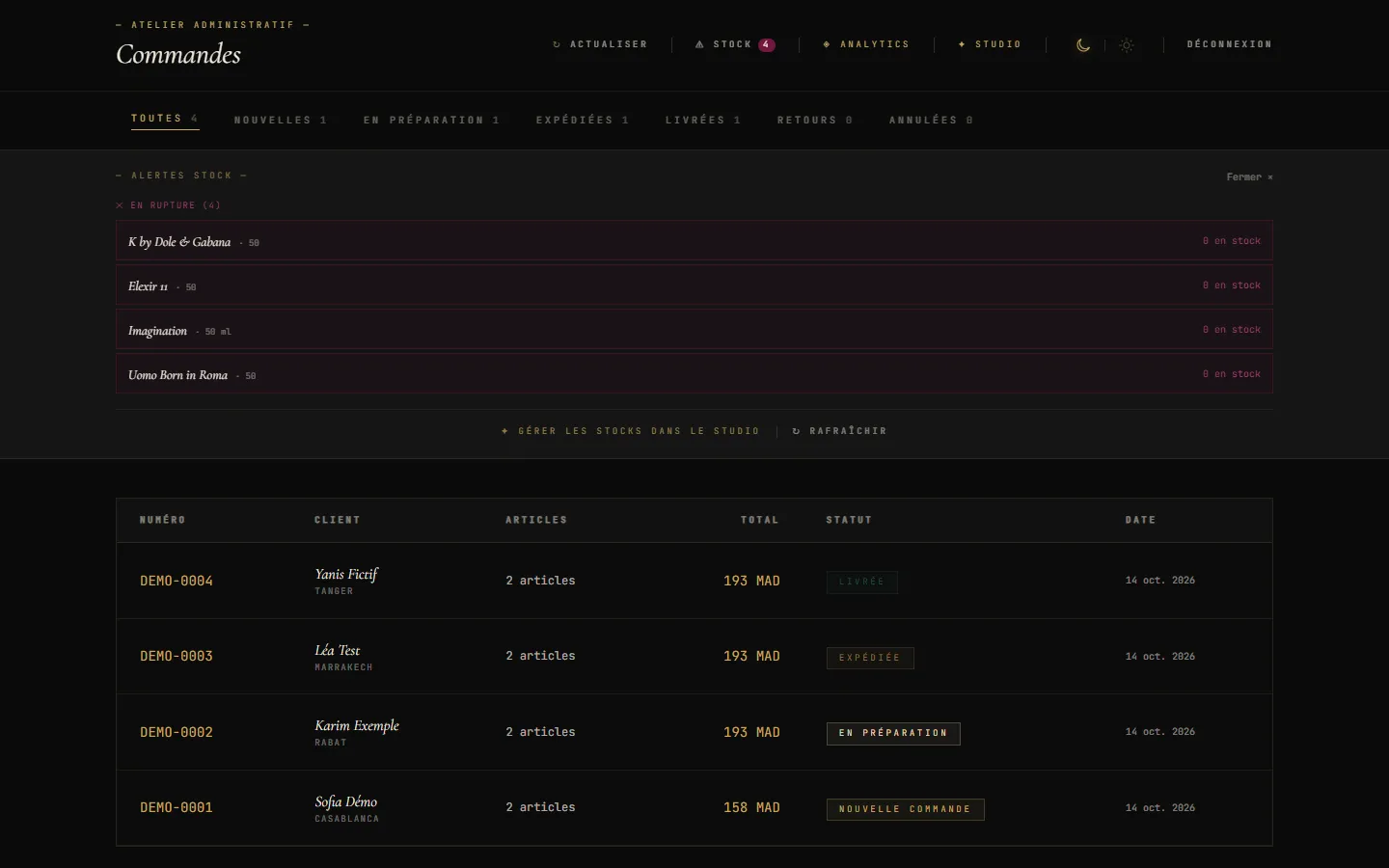Open the Stock alerts with badge 4
The height and width of the screenshot is (868, 1389).
[735, 44]
